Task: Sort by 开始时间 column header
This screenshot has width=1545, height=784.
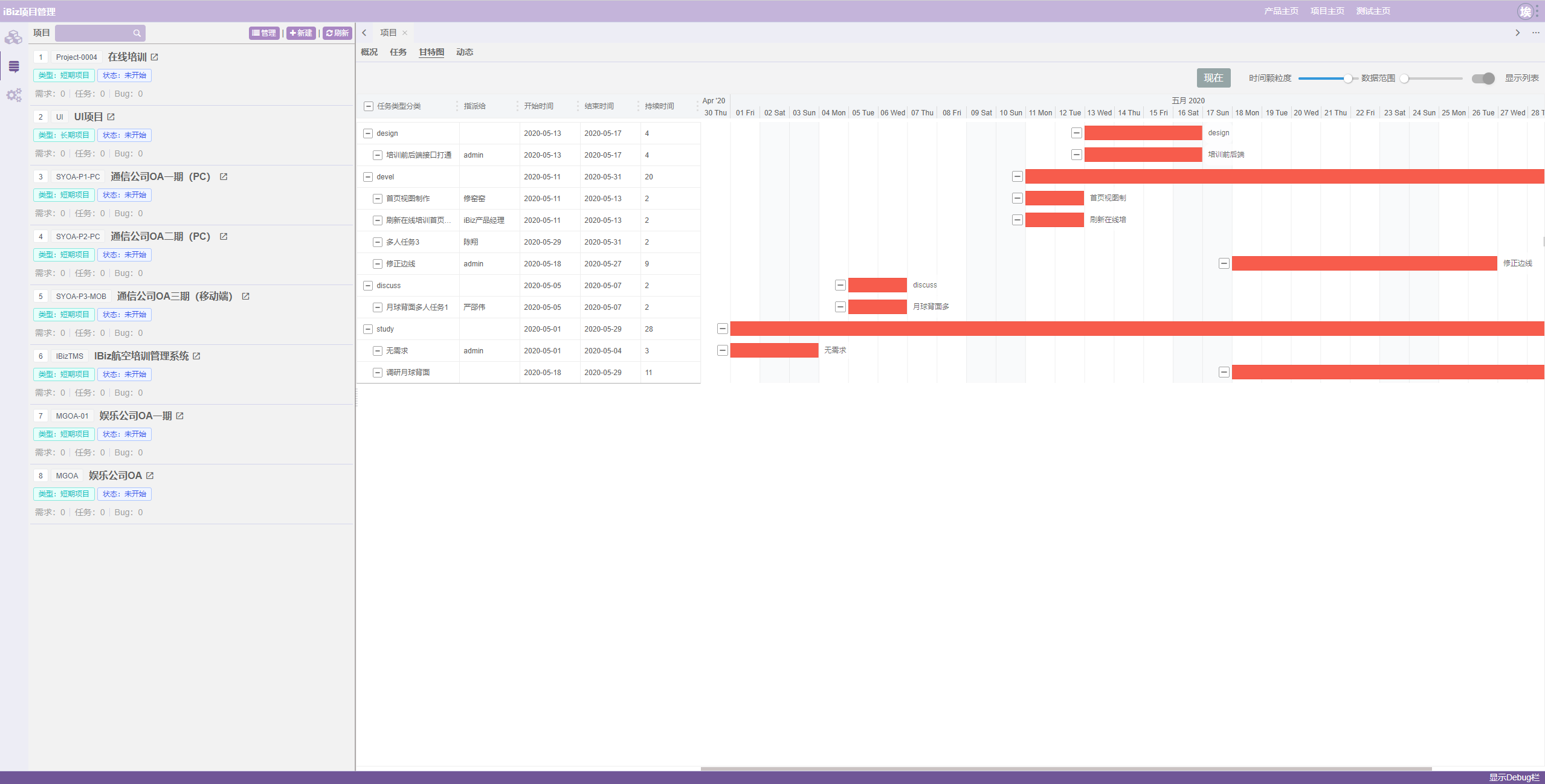Action: [x=538, y=106]
